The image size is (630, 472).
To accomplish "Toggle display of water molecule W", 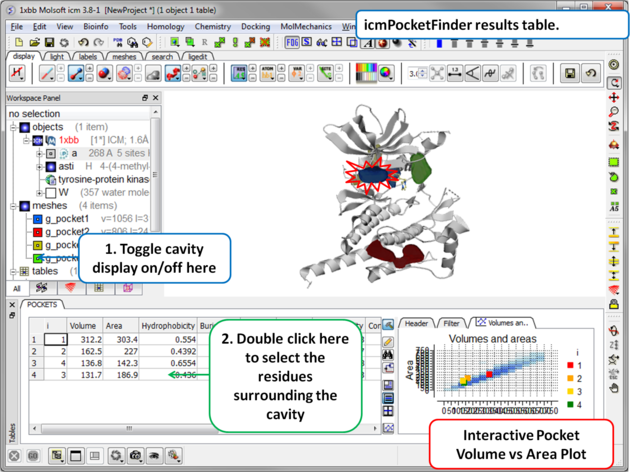I will pyautogui.click(x=50, y=193).
